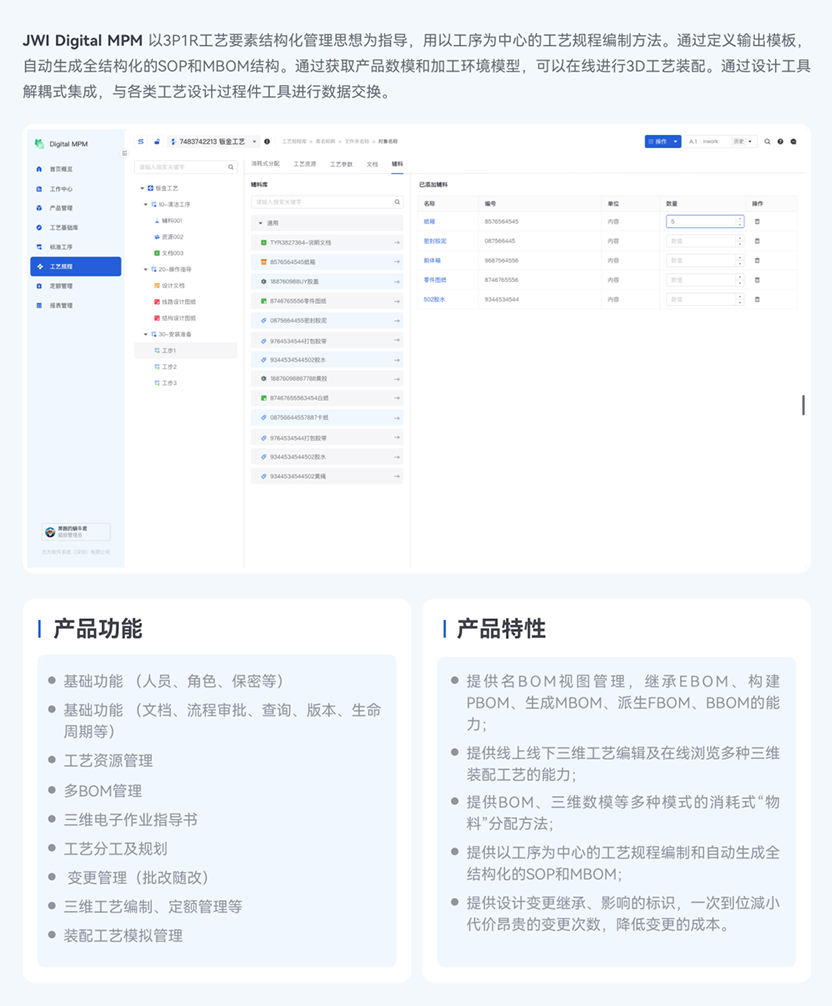Open the 纸箱 name link in table
This screenshot has height=1006, width=832.
429,221
